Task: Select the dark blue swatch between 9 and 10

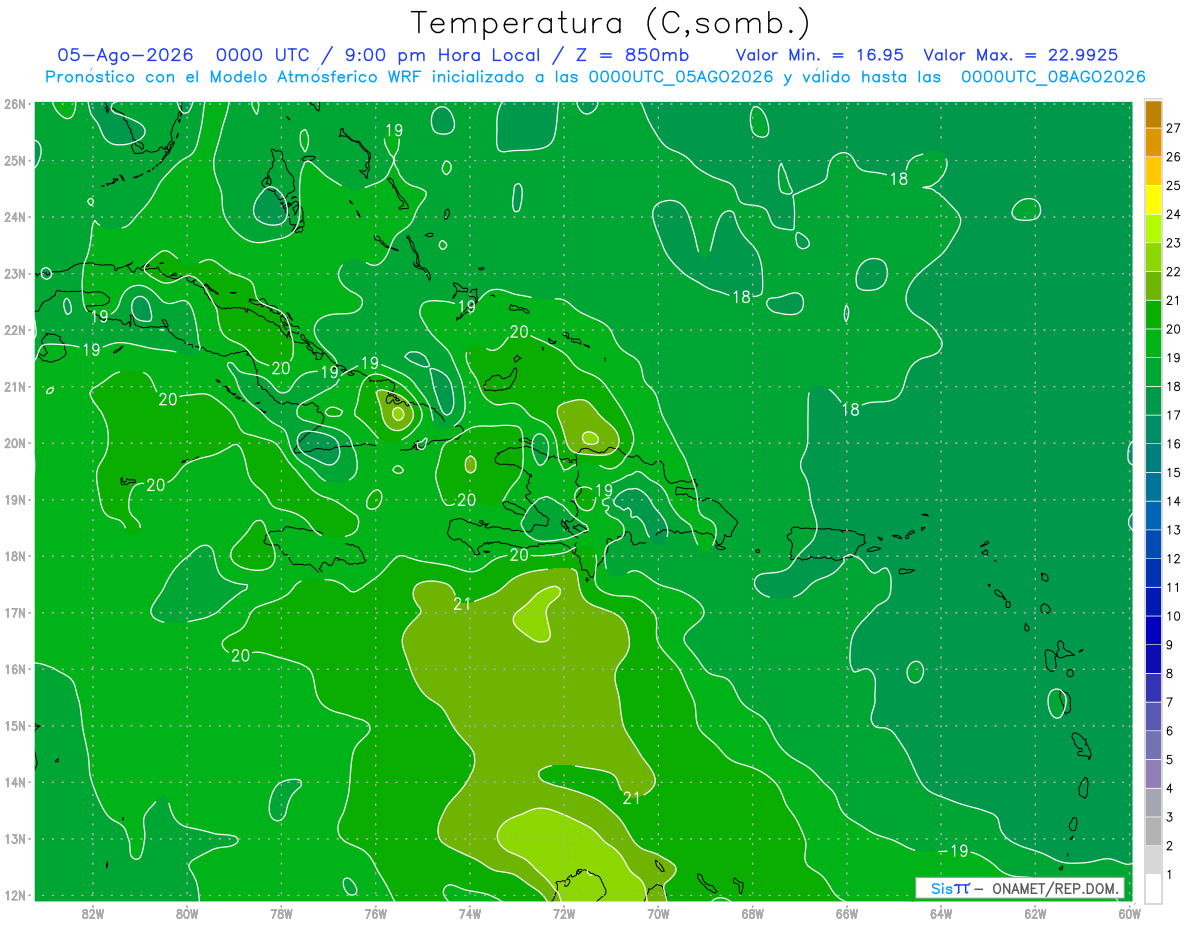Action: (x=1153, y=630)
